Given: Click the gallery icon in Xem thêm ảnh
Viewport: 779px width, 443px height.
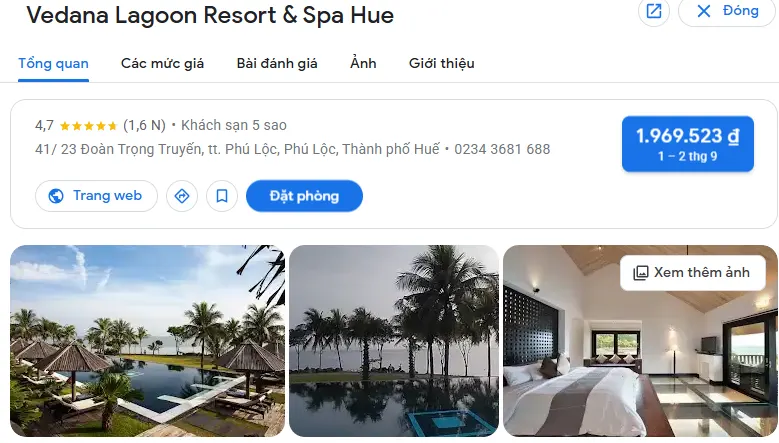Looking at the screenshot, I should [640, 273].
